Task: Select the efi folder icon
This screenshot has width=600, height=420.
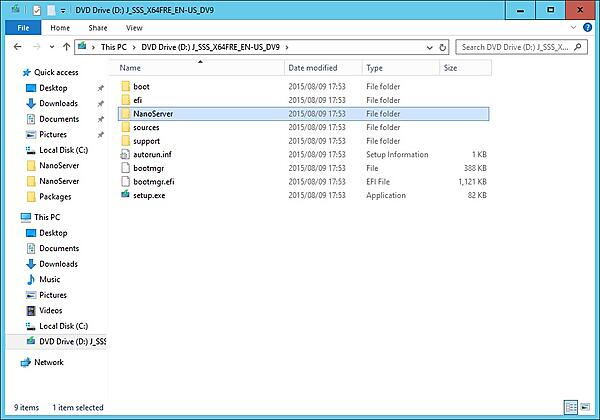Action: (x=126, y=100)
